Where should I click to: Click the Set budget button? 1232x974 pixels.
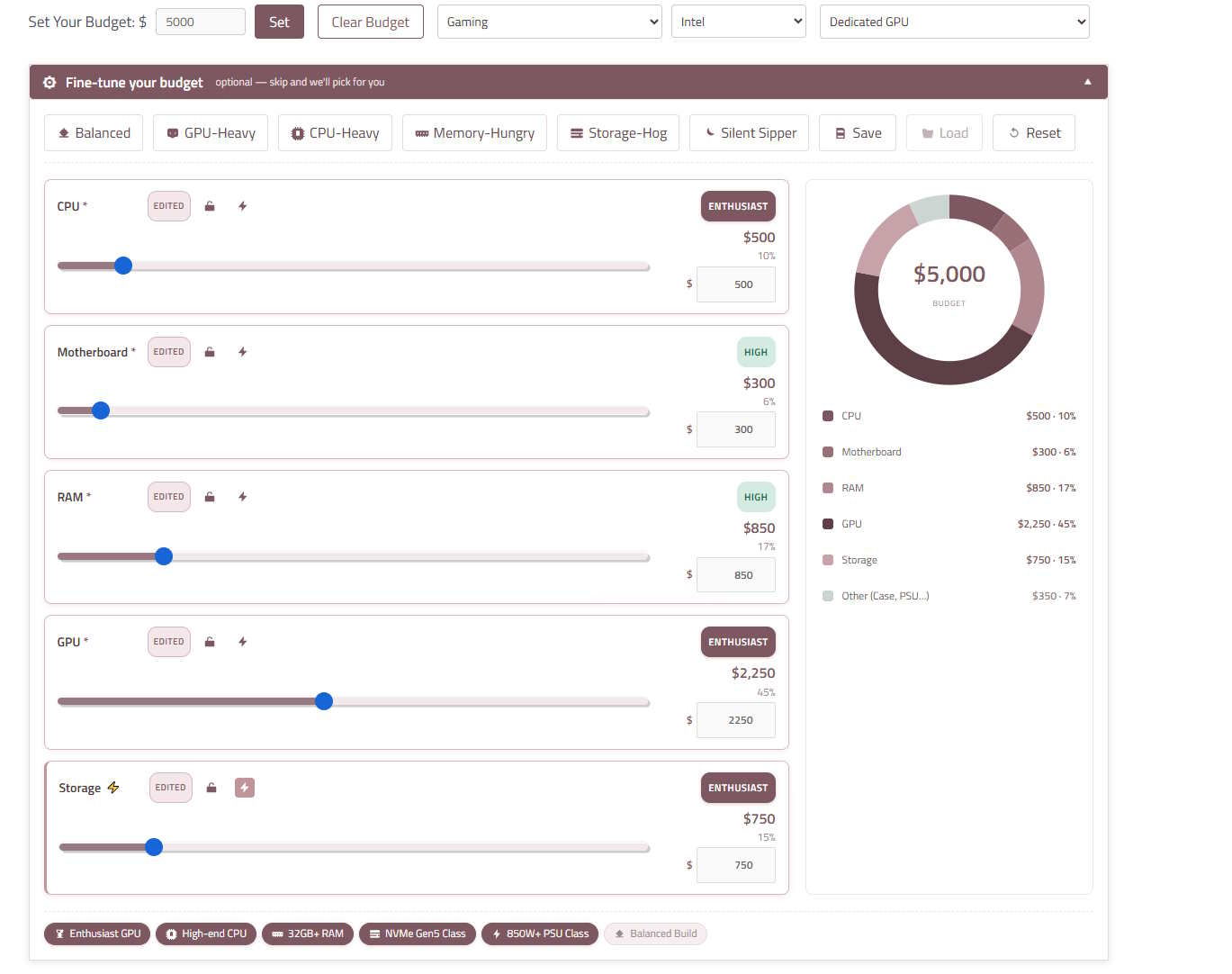pyautogui.click(x=279, y=22)
